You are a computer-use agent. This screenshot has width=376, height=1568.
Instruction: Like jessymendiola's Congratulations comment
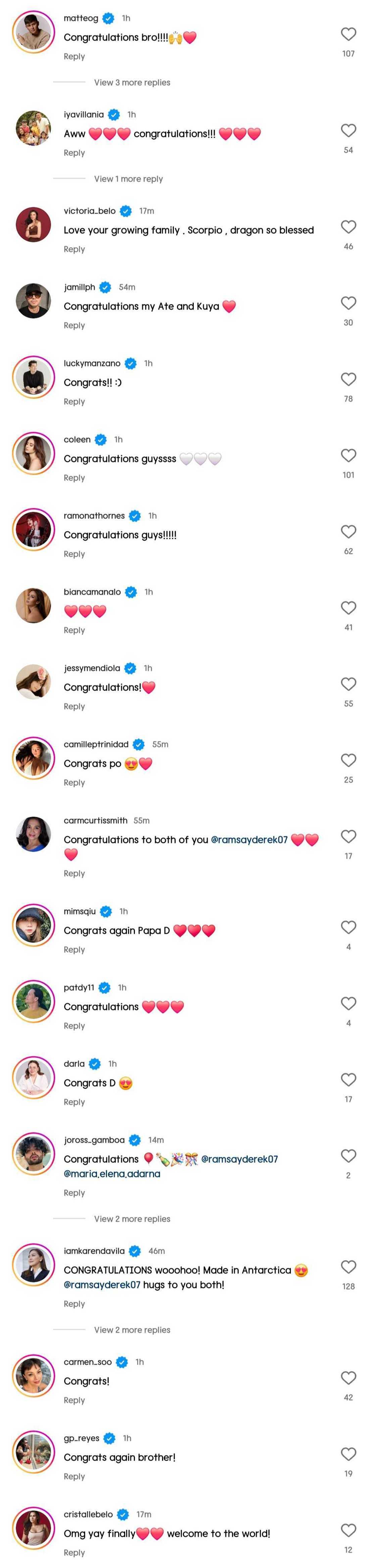(x=348, y=684)
